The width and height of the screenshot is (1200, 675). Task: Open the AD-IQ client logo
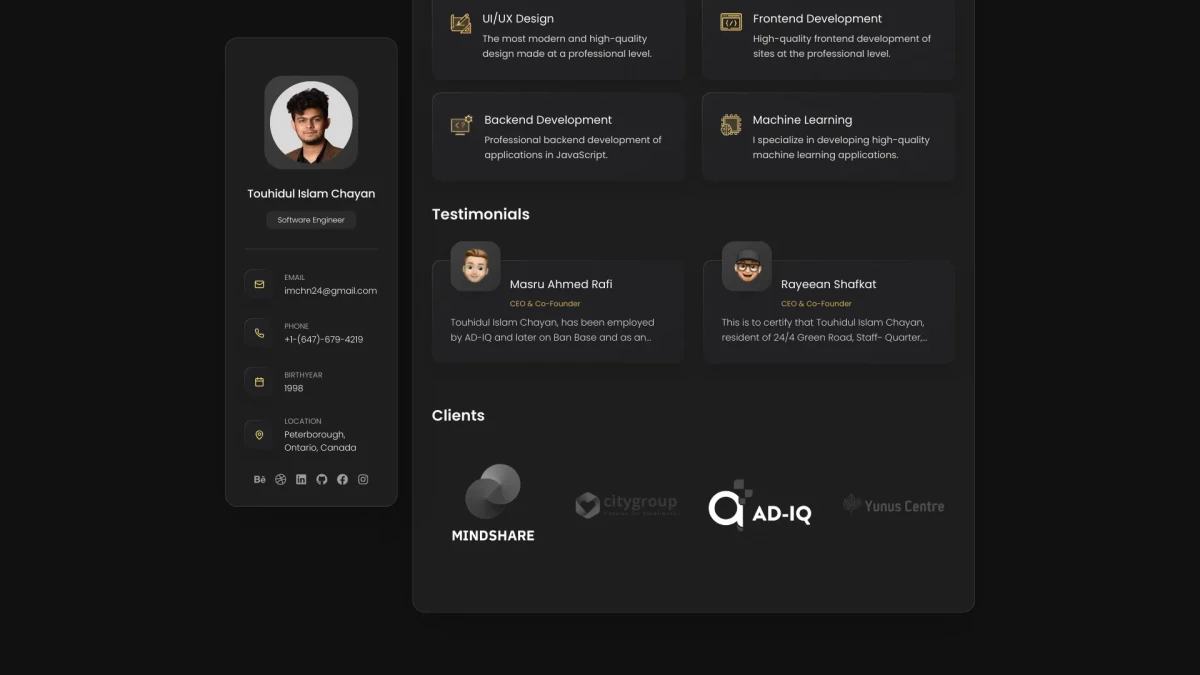[760, 505]
